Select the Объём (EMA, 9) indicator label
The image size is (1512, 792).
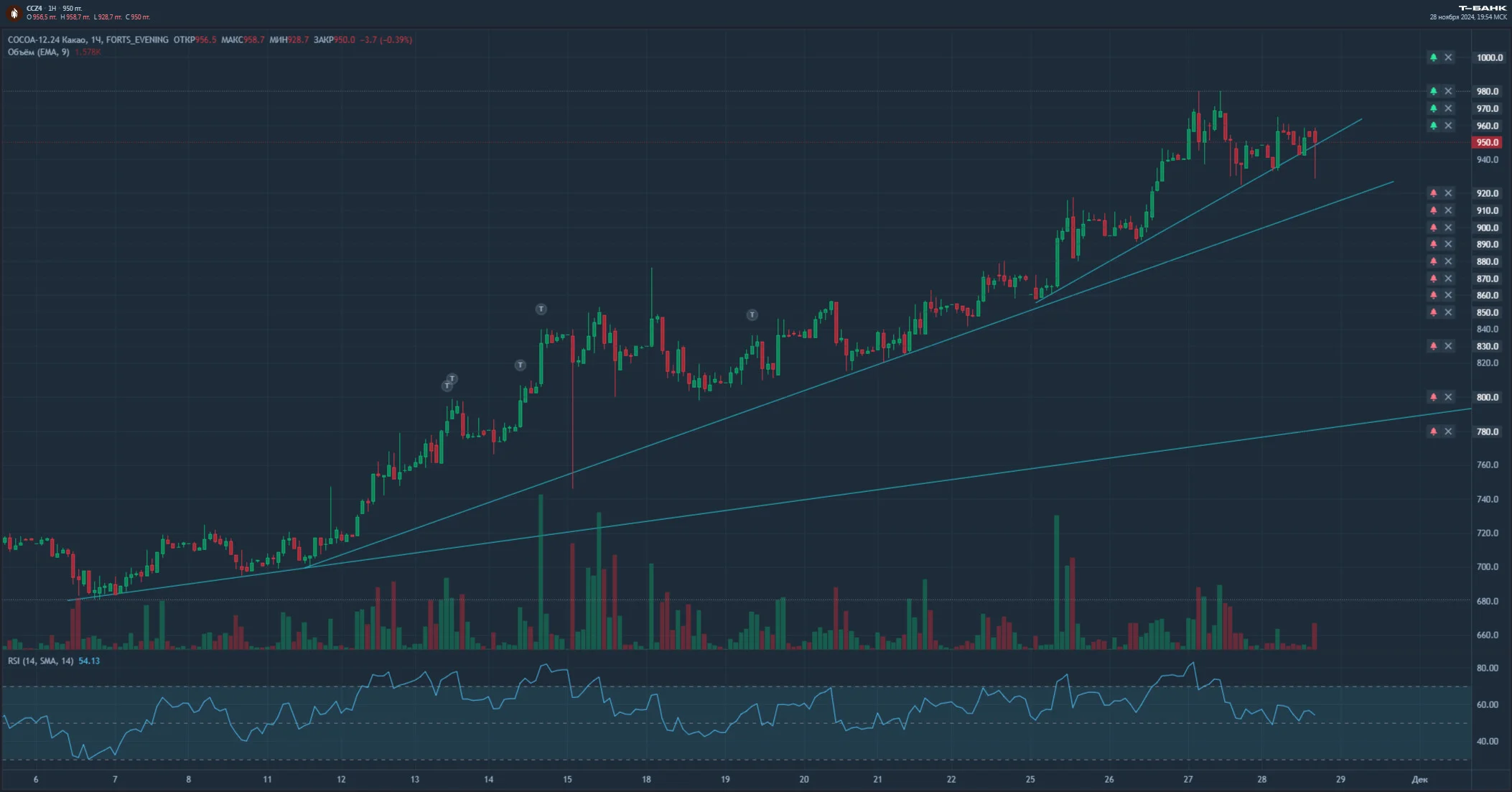coord(39,52)
